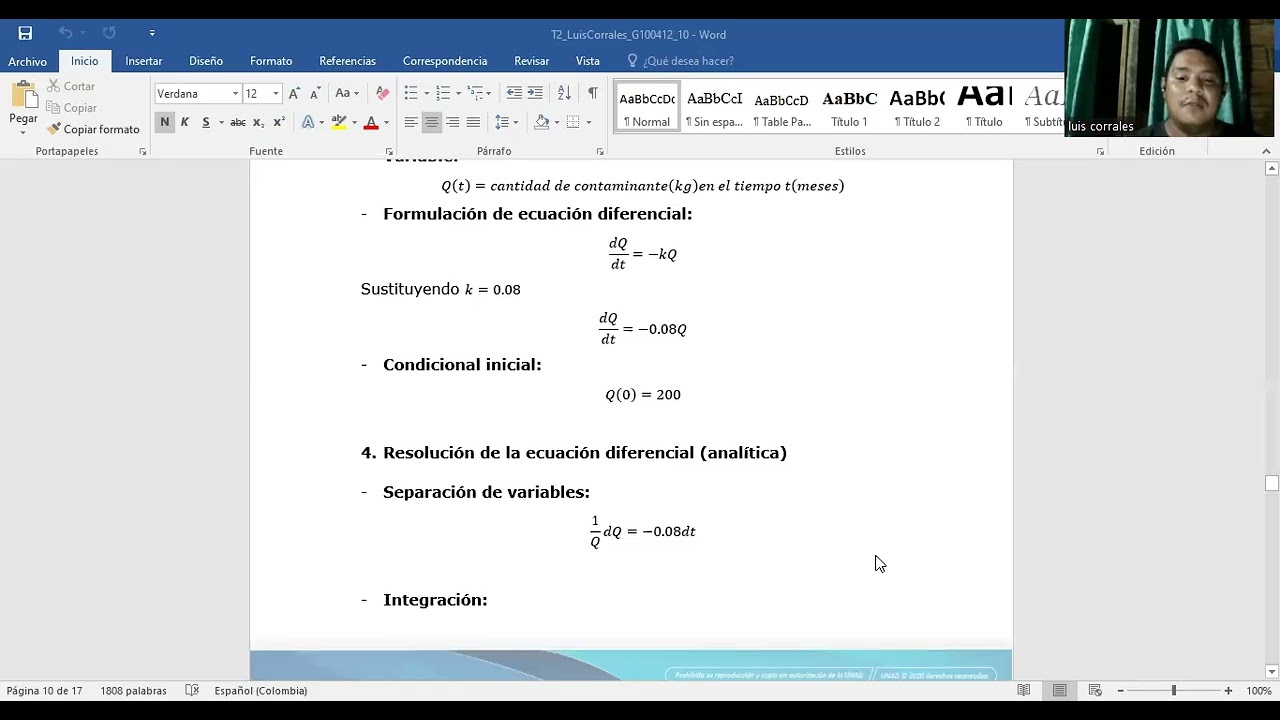Decrease paragraph indent
The image size is (1280, 720).
(x=514, y=93)
